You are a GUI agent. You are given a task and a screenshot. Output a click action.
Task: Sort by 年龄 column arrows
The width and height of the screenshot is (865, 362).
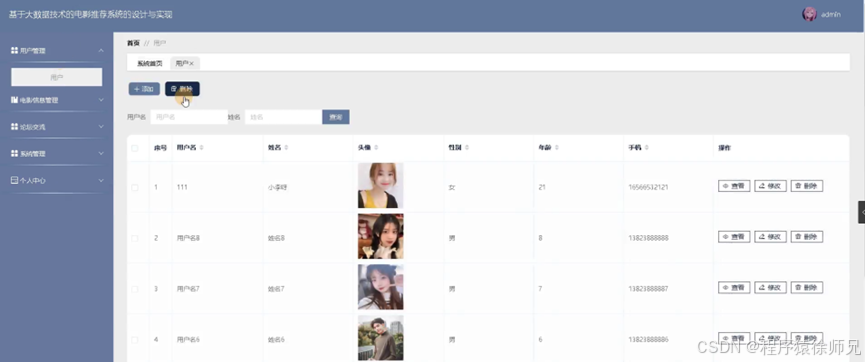pyautogui.click(x=557, y=148)
